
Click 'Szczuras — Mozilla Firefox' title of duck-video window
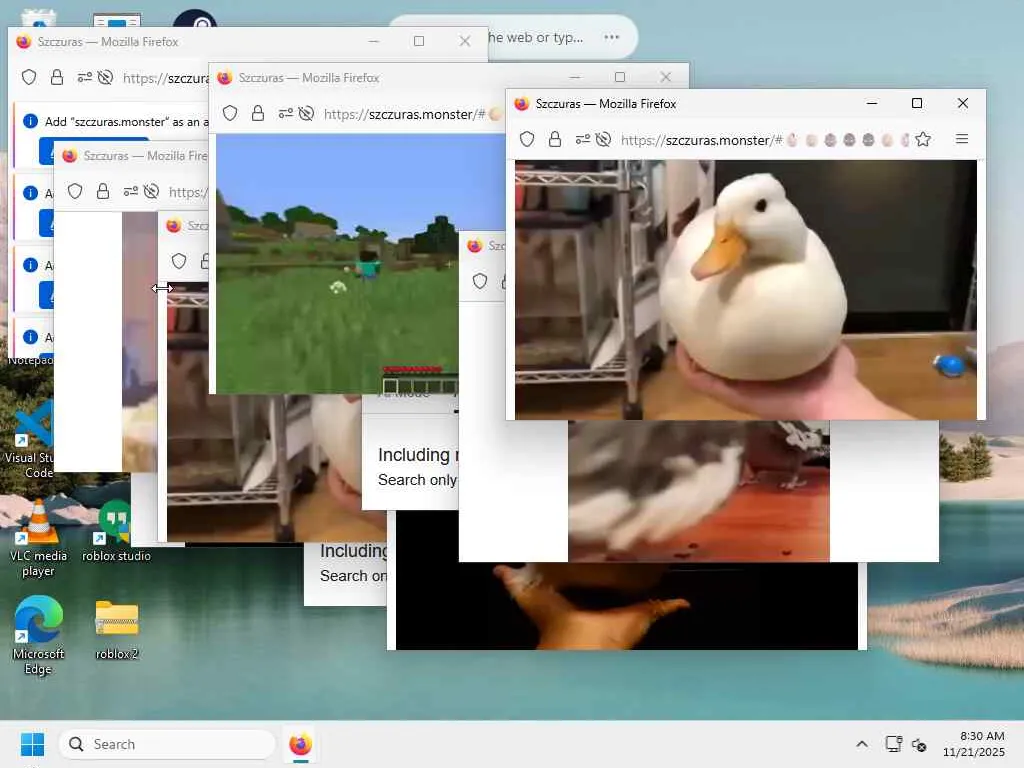click(605, 104)
